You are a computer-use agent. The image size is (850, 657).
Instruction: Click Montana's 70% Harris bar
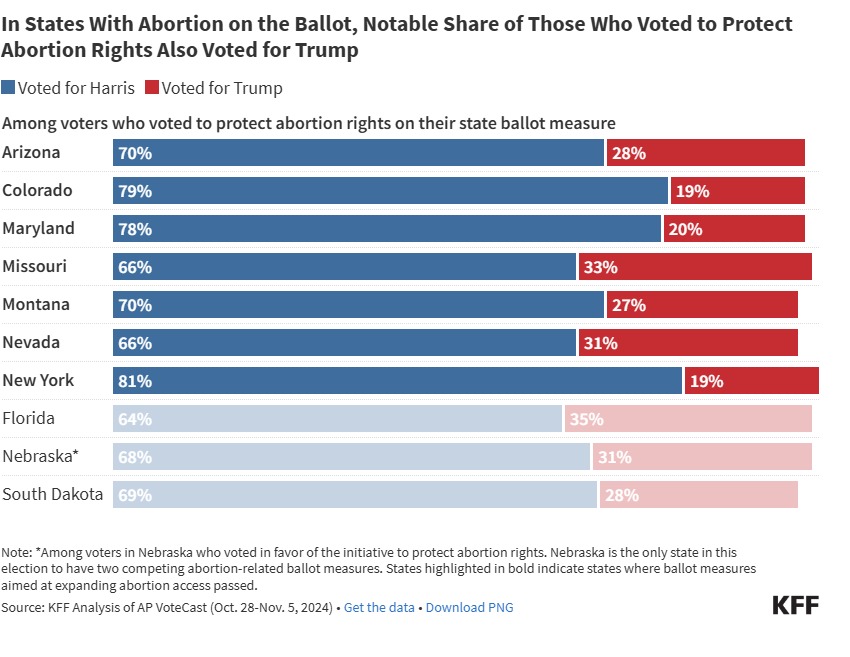coord(358,305)
